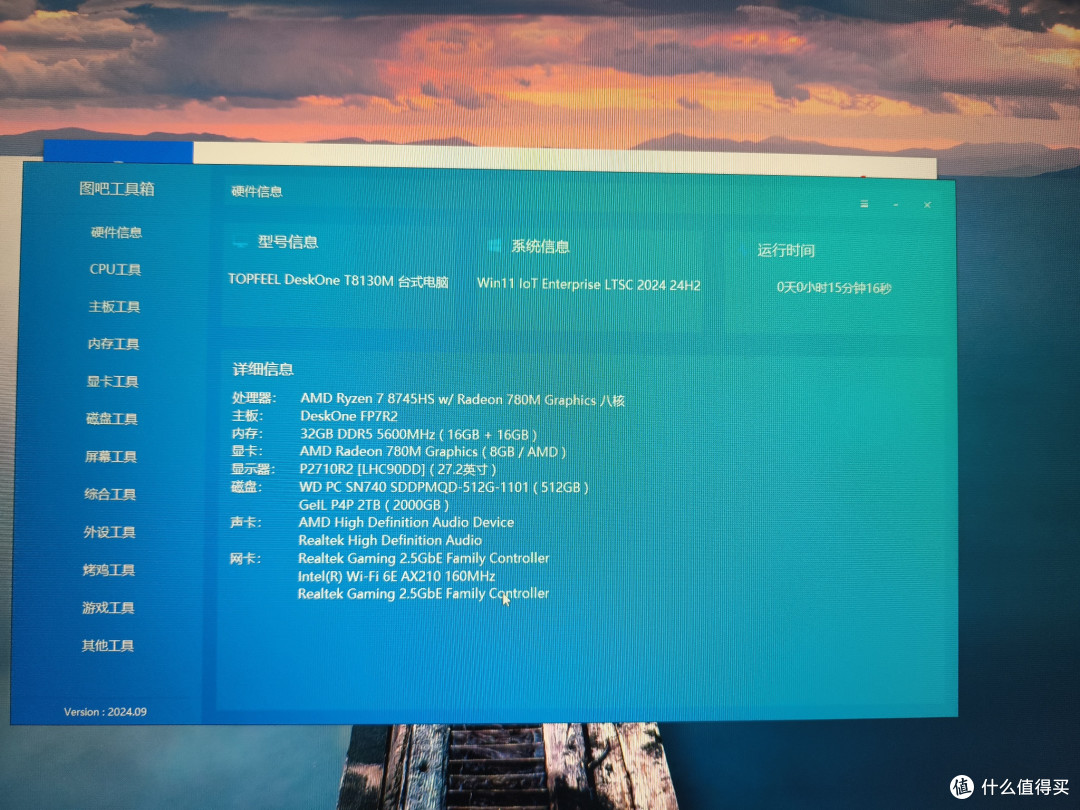This screenshot has width=1080, height=810.
Task: Click the AMD Radeon 780M Graphics 8GB line
Action: [433, 452]
